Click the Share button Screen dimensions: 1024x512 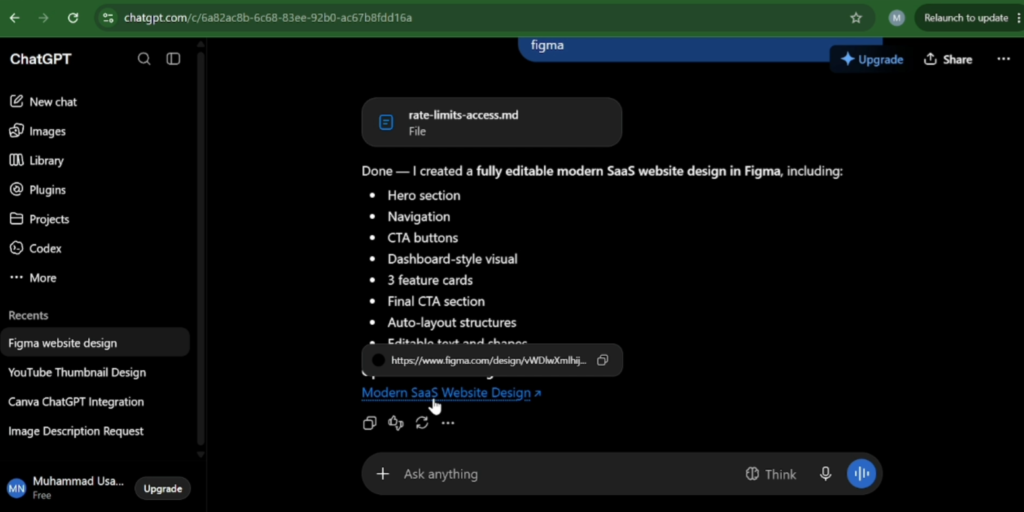(x=948, y=59)
